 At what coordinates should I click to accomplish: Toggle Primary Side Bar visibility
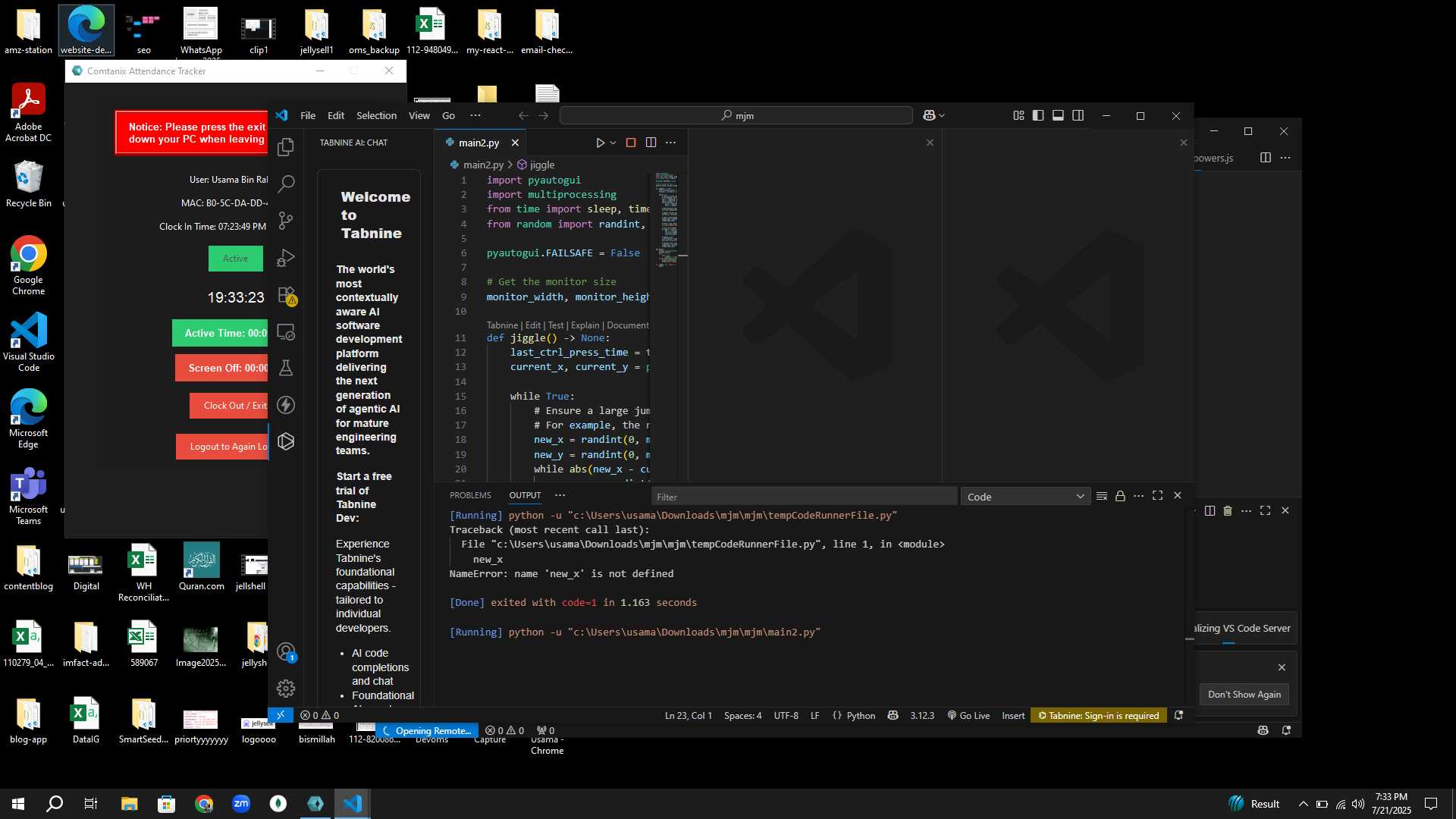click(1038, 115)
